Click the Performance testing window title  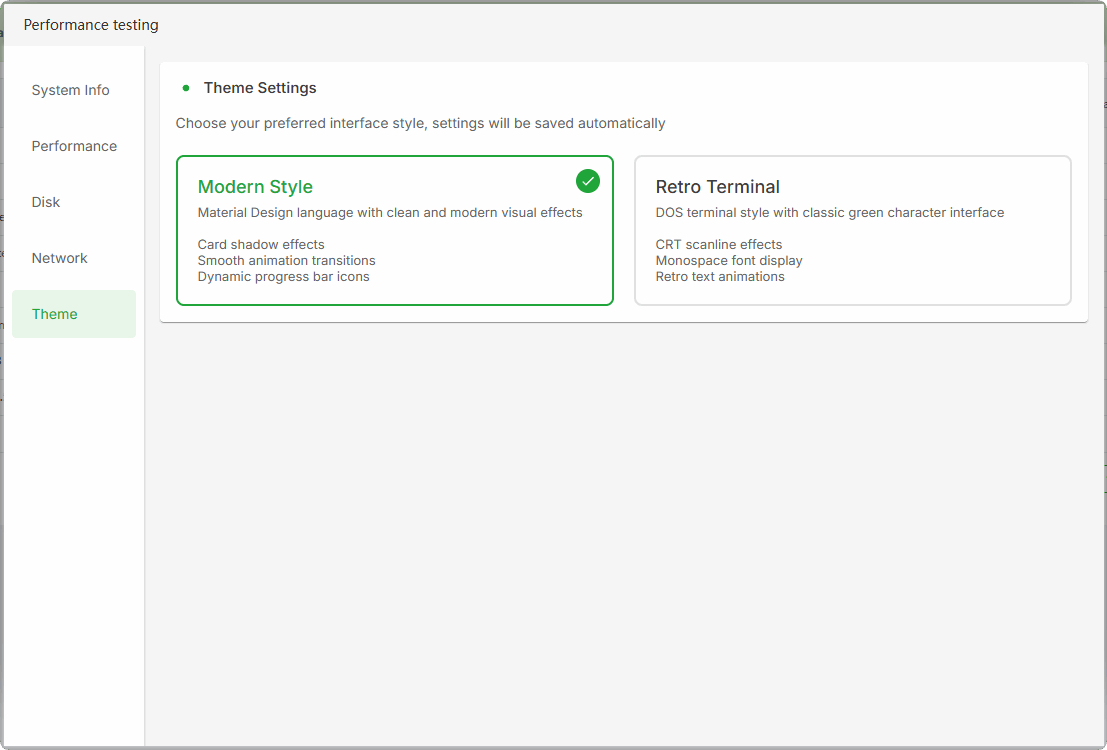click(91, 25)
